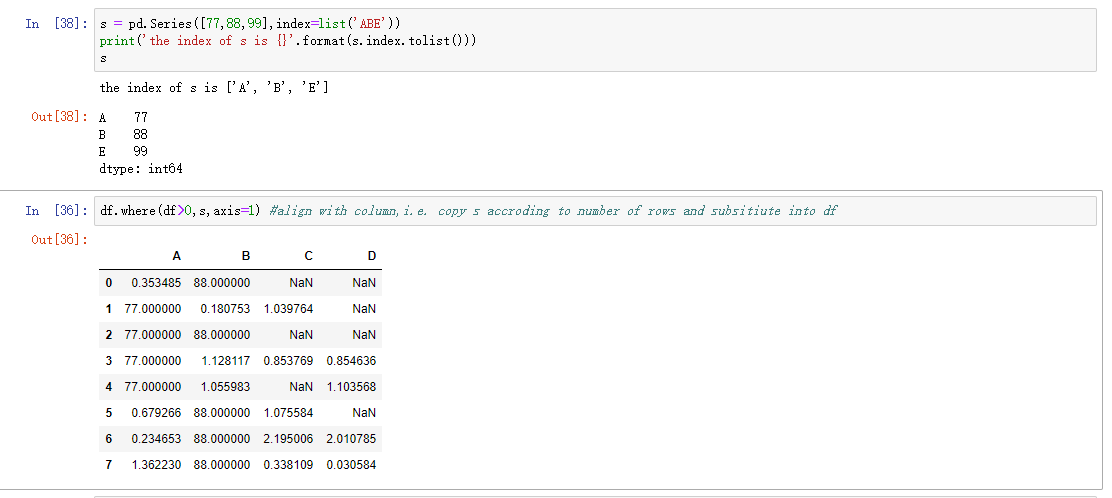Click cell value 1.128117 in row 3
1112x498 pixels.
[x=226, y=360]
